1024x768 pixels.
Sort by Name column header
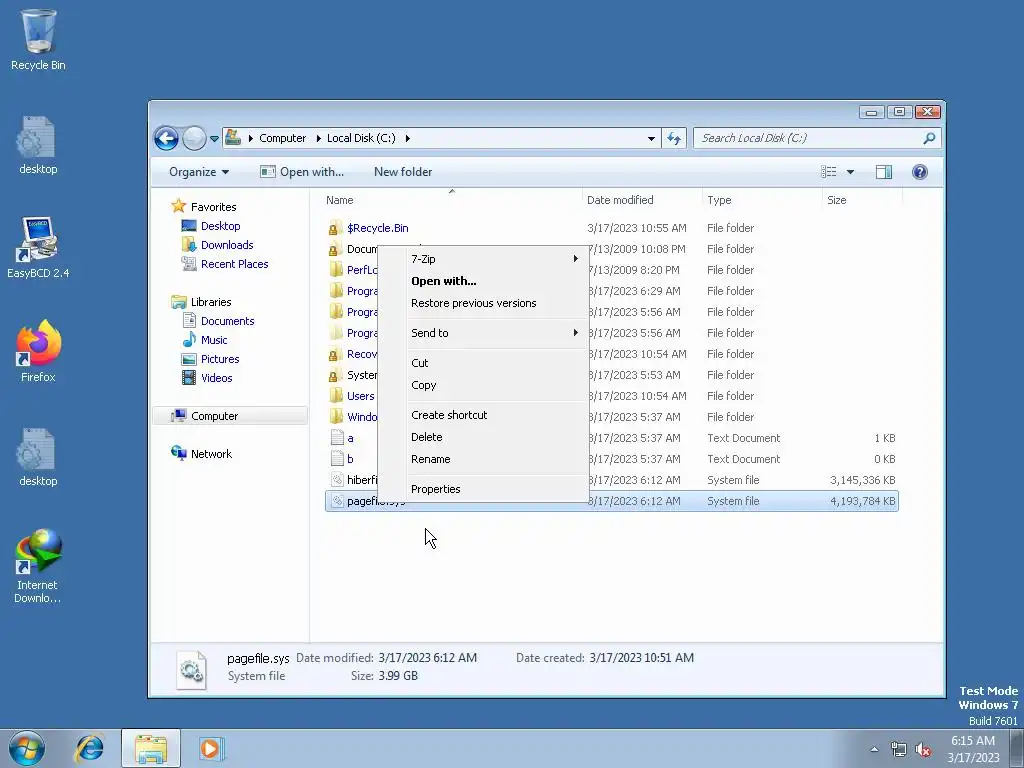click(452, 200)
